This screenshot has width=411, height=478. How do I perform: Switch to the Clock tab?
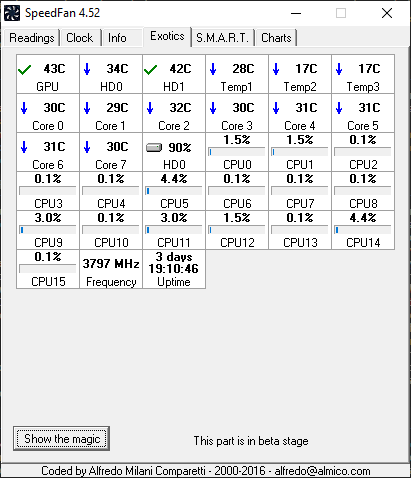(x=80, y=38)
